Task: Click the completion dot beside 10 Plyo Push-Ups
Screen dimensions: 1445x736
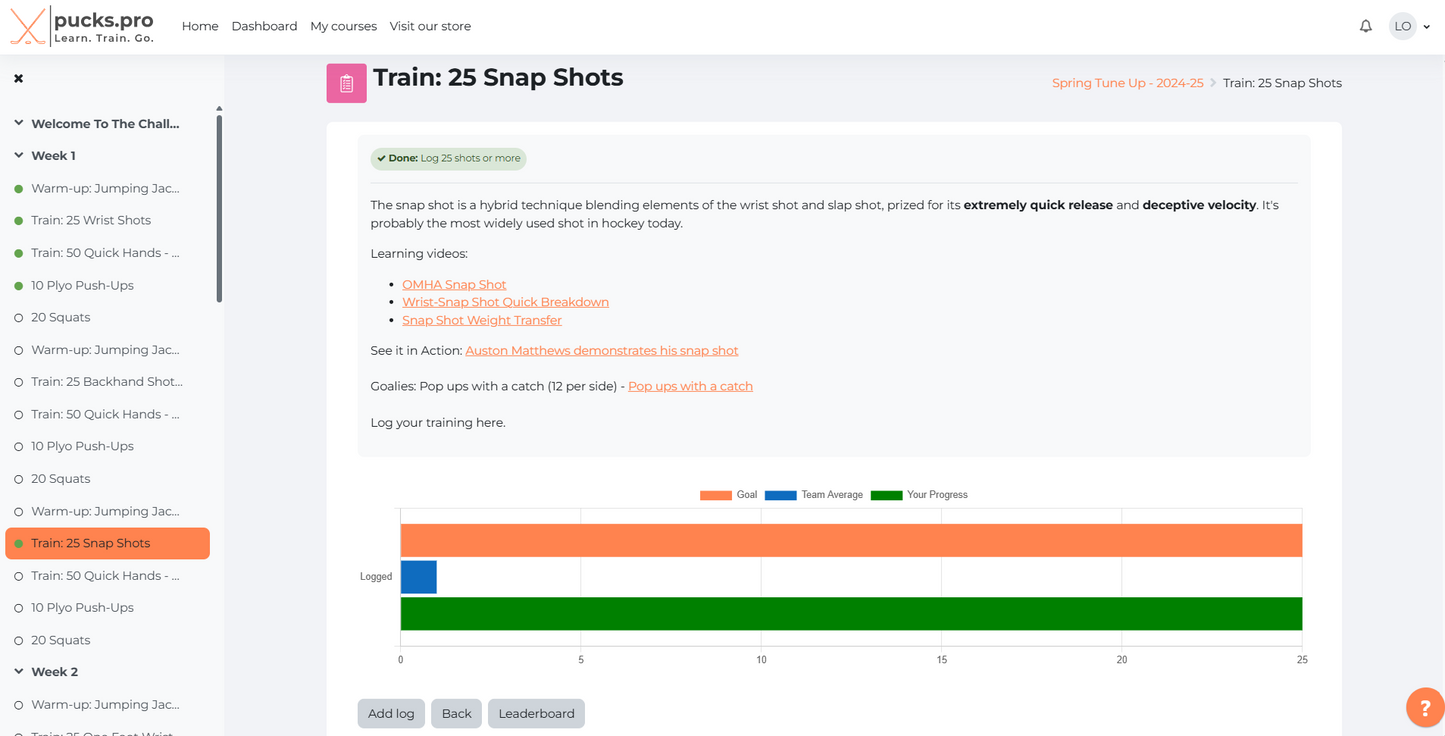Action: coord(19,286)
